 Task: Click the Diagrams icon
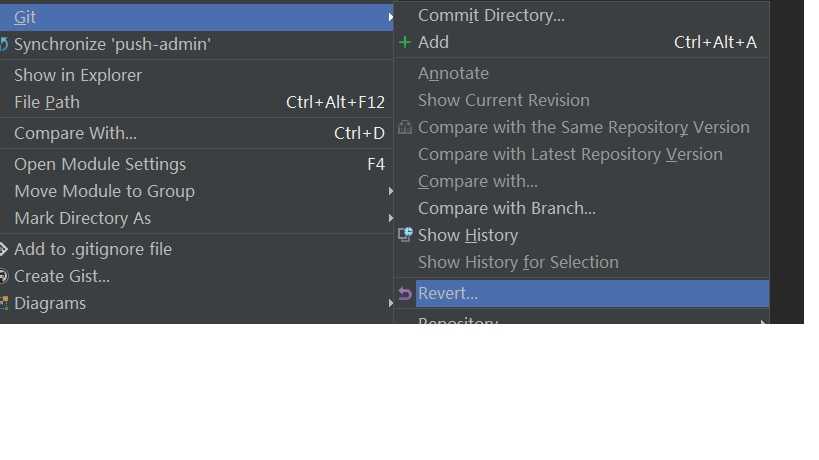coord(4,304)
